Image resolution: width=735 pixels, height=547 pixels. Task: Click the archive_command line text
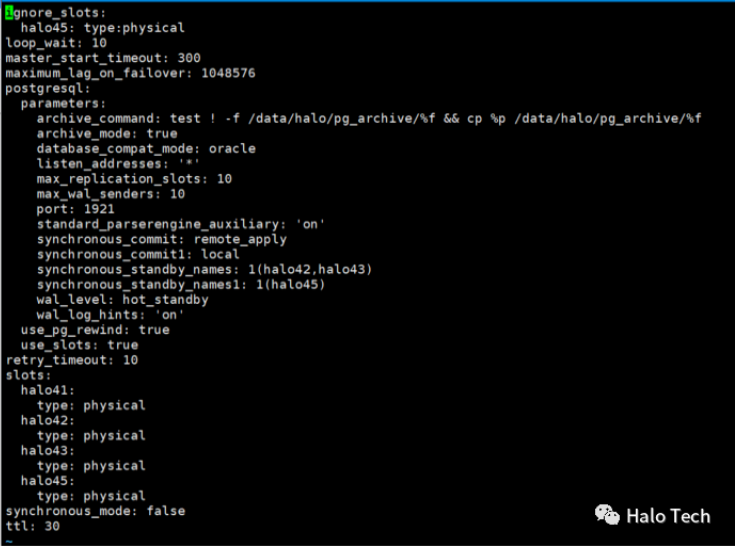pos(369,118)
